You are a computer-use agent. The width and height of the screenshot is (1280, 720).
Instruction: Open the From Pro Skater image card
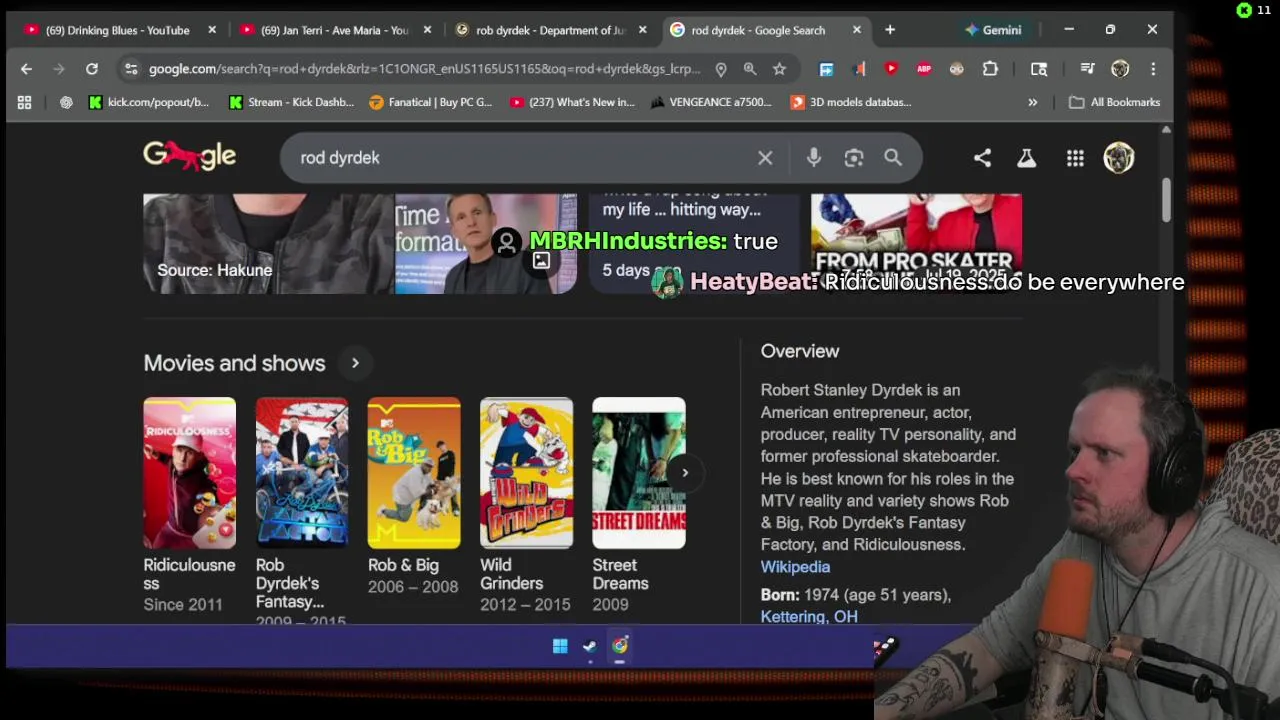pyautogui.click(x=916, y=244)
